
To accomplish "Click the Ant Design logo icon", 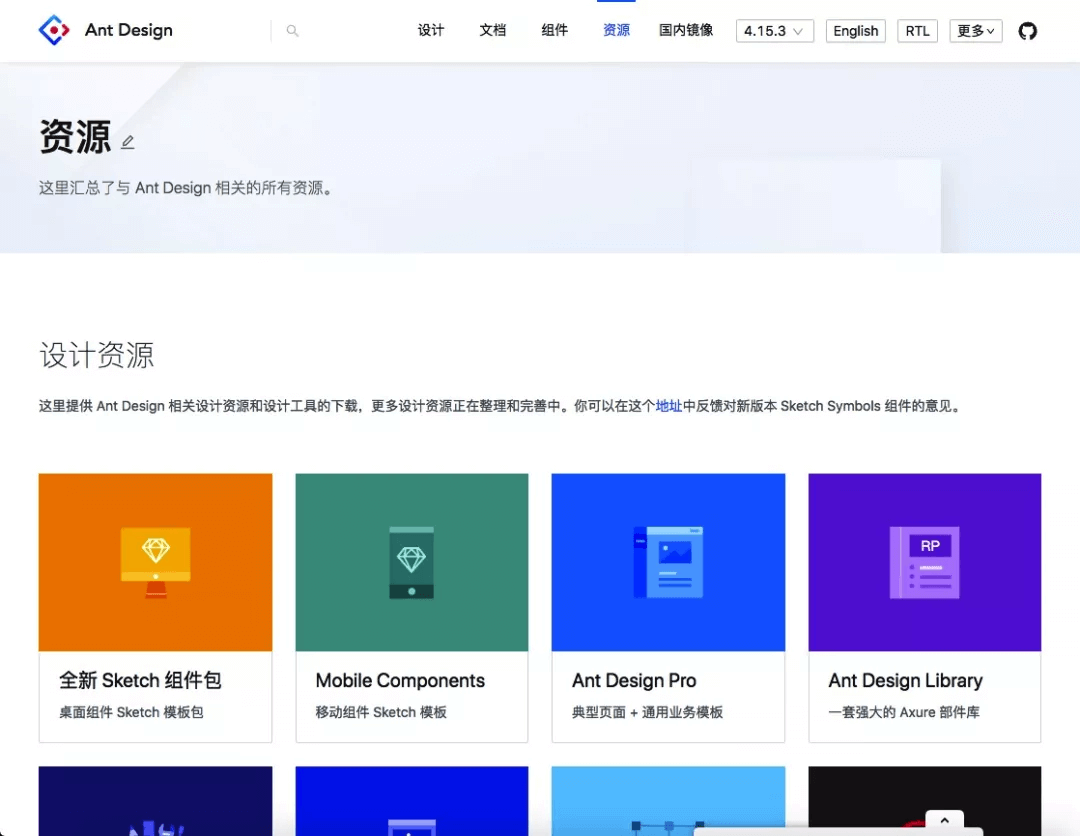I will [54, 30].
